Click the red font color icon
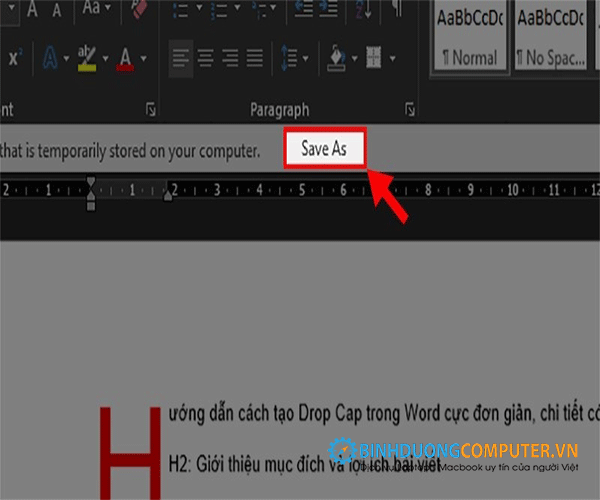The image size is (600, 500). click(x=126, y=57)
